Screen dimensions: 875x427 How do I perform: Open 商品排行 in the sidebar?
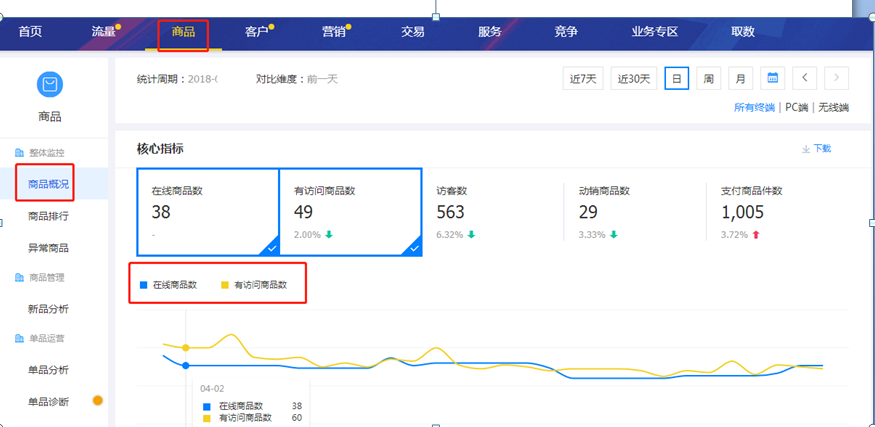[x=48, y=216]
